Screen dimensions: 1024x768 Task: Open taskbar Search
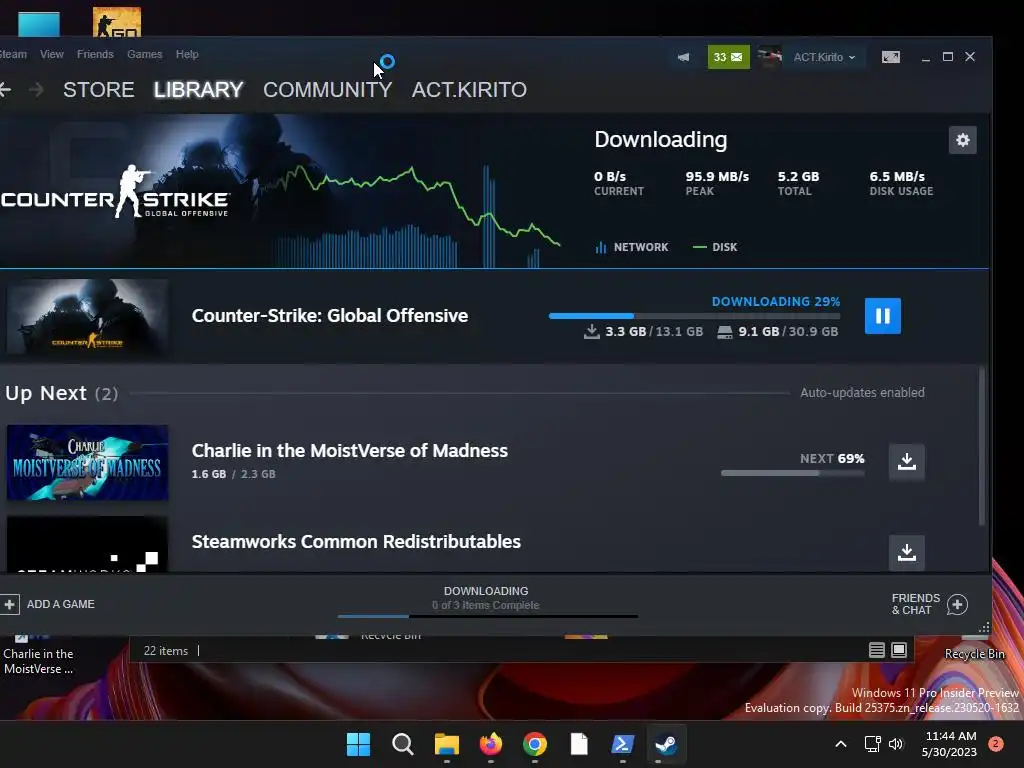point(402,744)
